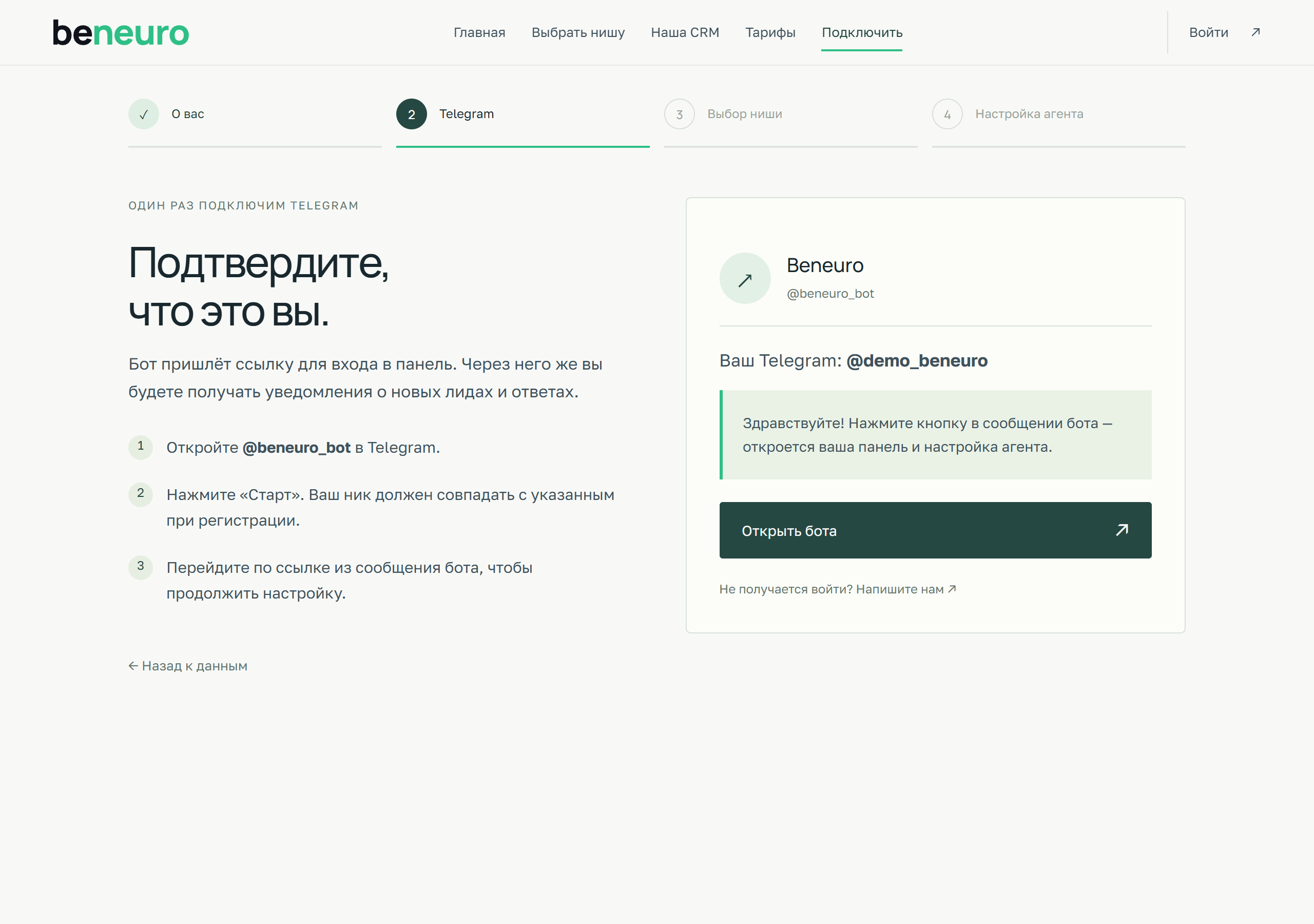Click the Открыть бота button
The width and height of the screenshot is (1314, 924).
(935, 530)
